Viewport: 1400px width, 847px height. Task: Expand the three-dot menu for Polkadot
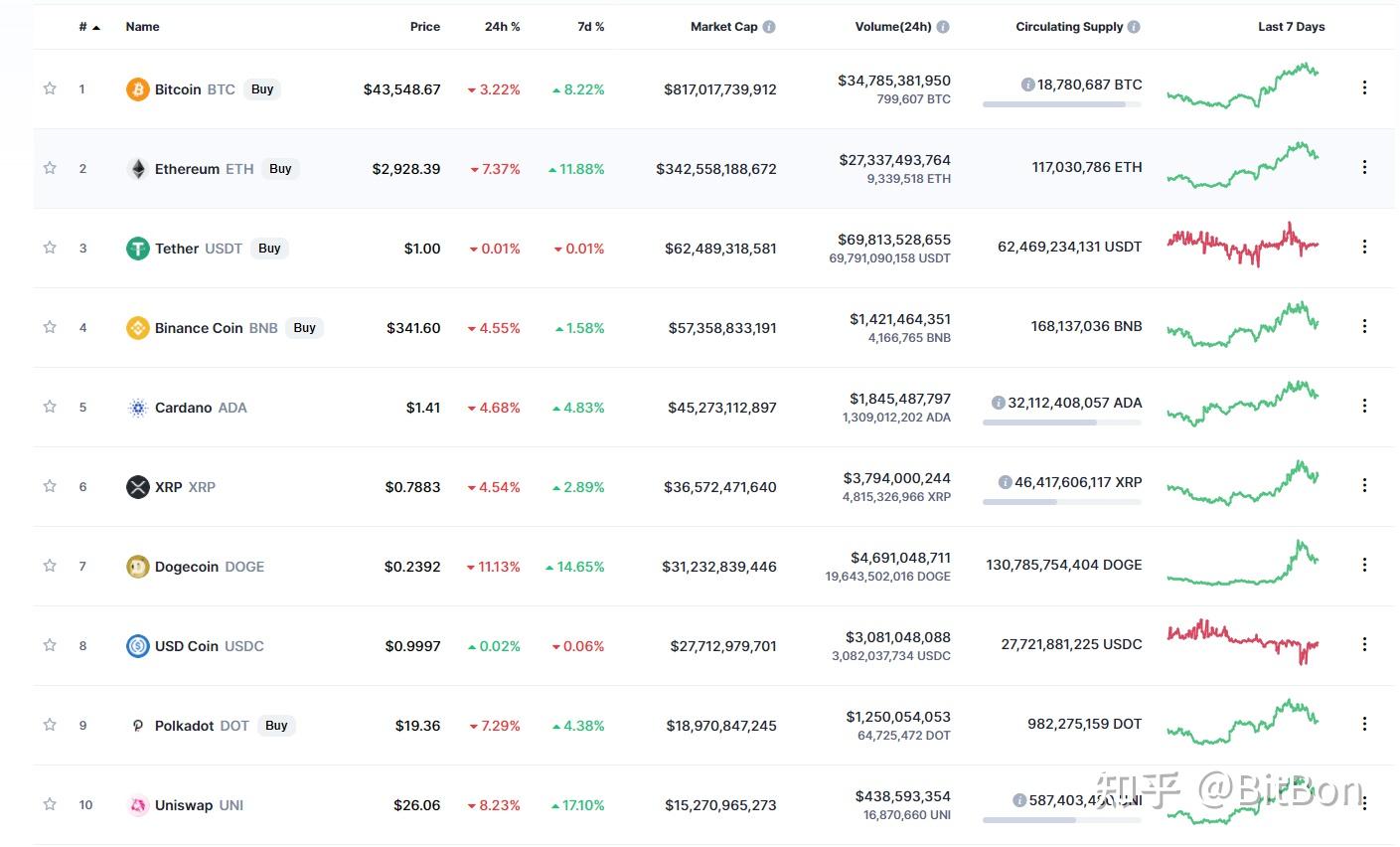tap(1364, 724)
